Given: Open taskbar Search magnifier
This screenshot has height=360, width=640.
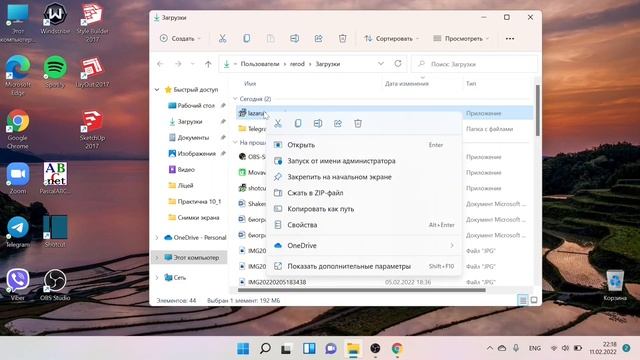Looking at the screenshot, I should click(x=265, y=349).
